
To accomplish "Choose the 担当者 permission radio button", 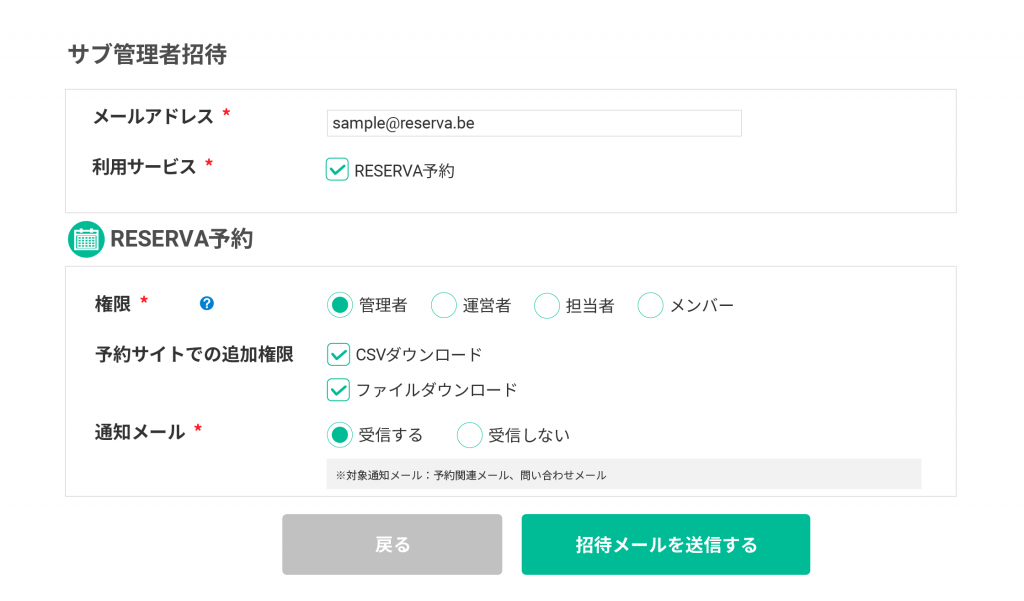I will pyautogui.click(x=547, y=305).
